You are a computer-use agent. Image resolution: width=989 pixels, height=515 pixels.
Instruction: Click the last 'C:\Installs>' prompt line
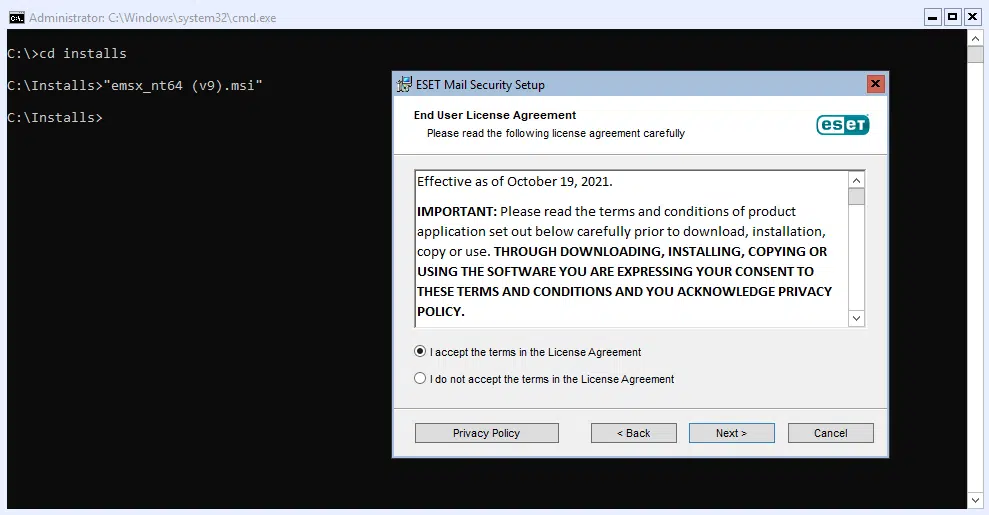point(55,117)
